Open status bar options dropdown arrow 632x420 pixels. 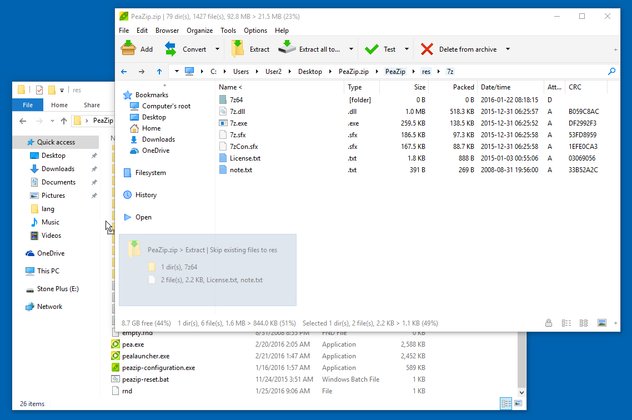(x=615, y=323)
